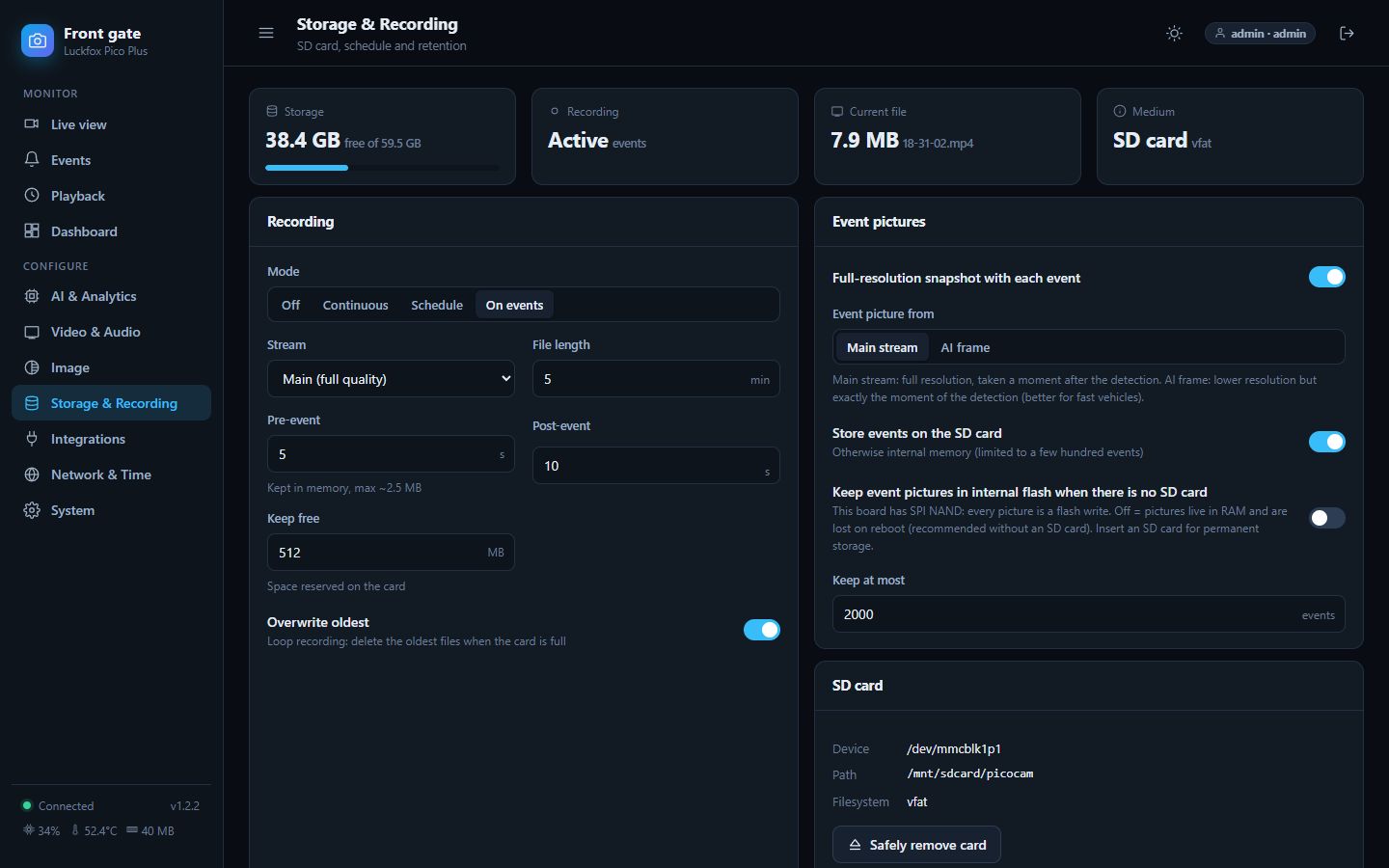Click the Image adjustment icon in sidebar
Viewport: 1389px width, 868px height.
(32, 367)
